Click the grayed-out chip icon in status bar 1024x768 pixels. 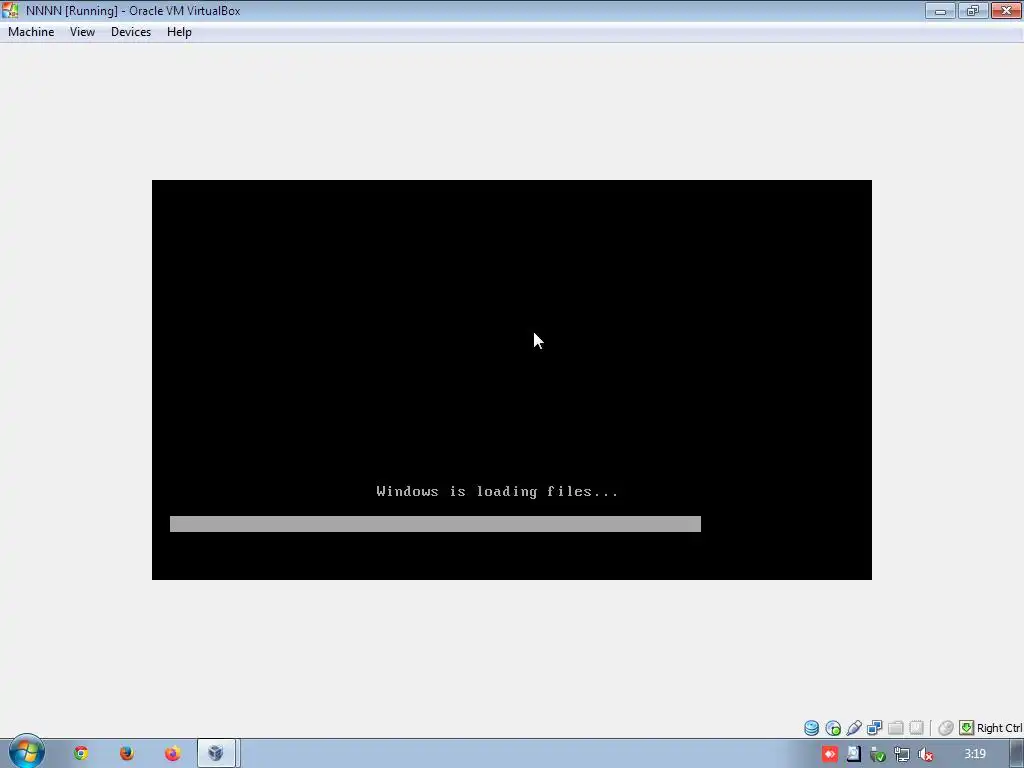[x=916, y=728]
